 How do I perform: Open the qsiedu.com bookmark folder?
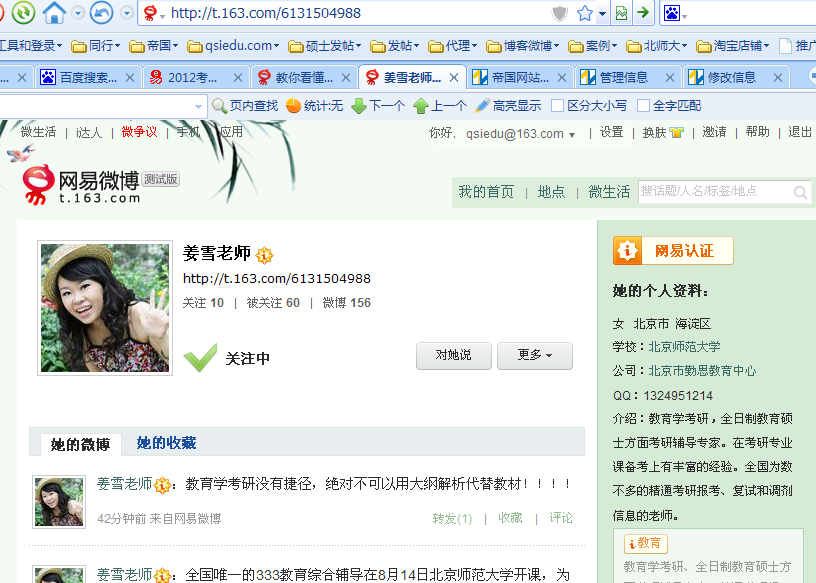click(233, 46)
